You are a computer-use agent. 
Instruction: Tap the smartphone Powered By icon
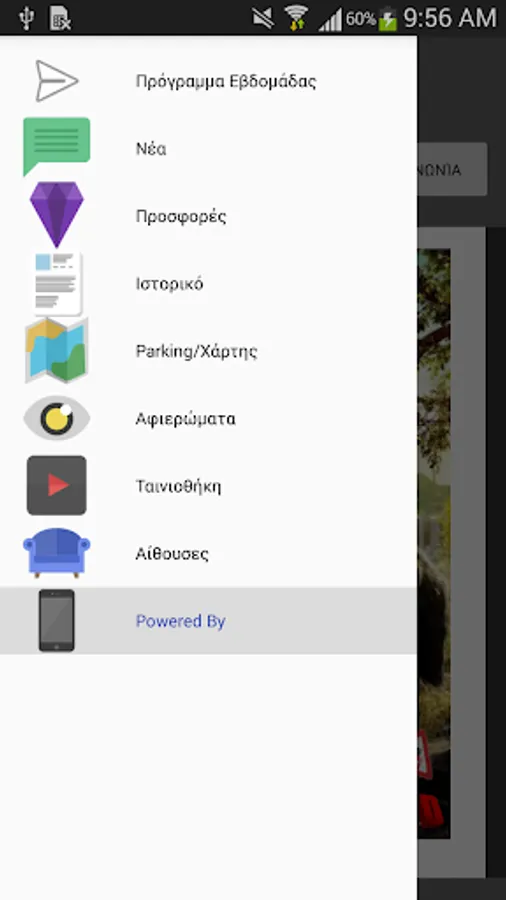coord(56,620)
